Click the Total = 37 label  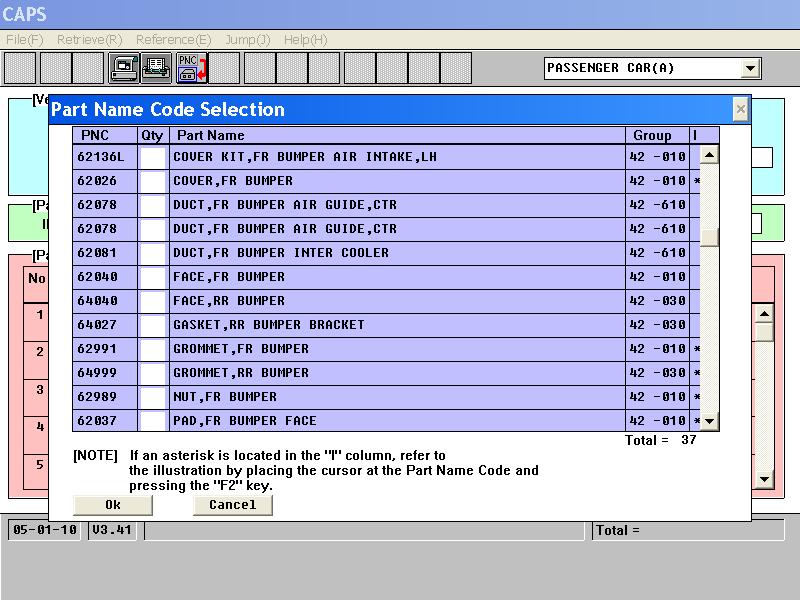pyautogui.click(x=661, y=440)
